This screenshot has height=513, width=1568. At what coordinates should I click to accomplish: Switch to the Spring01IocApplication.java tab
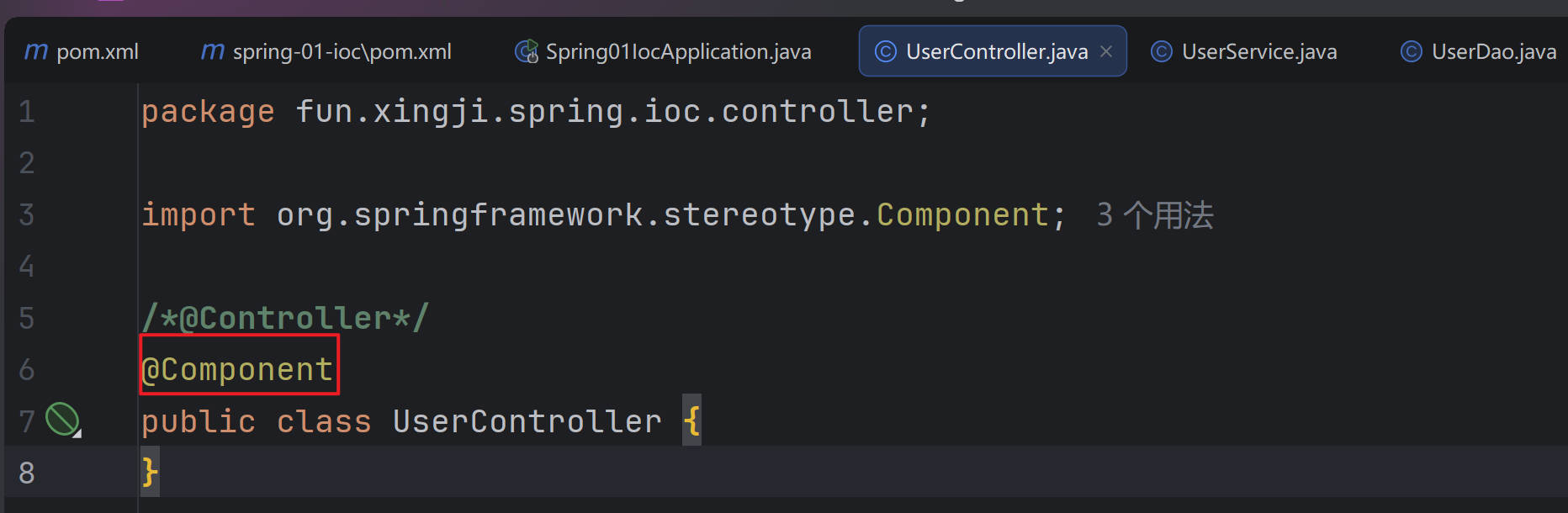pos(678,52)
